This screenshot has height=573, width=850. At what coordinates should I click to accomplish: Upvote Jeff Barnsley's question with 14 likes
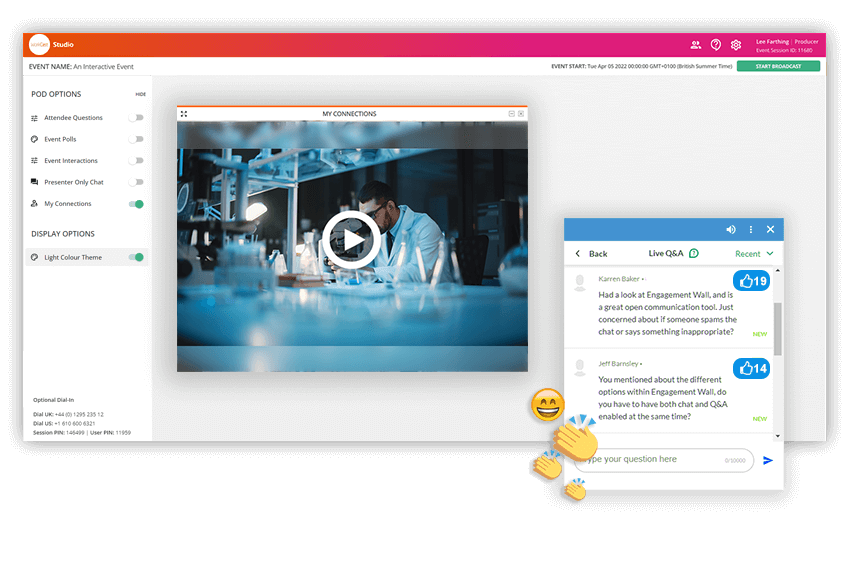tap(751, 369)
